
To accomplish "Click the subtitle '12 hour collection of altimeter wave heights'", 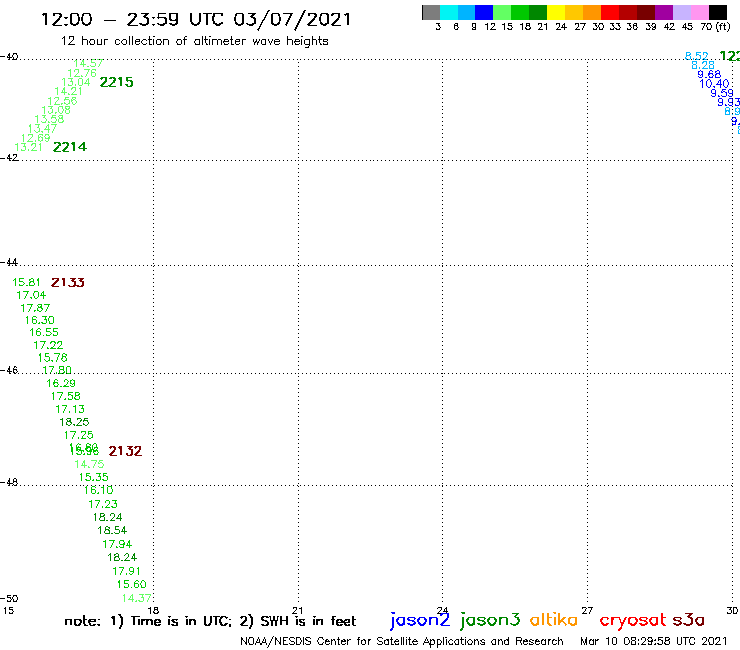I will pyautogui.click(x=194, y=41).
